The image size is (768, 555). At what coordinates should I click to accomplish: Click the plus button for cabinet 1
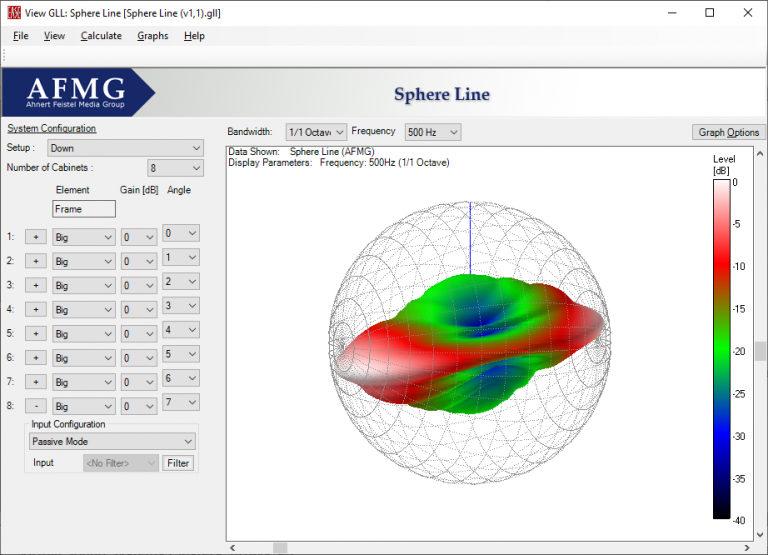pos(35,237)
